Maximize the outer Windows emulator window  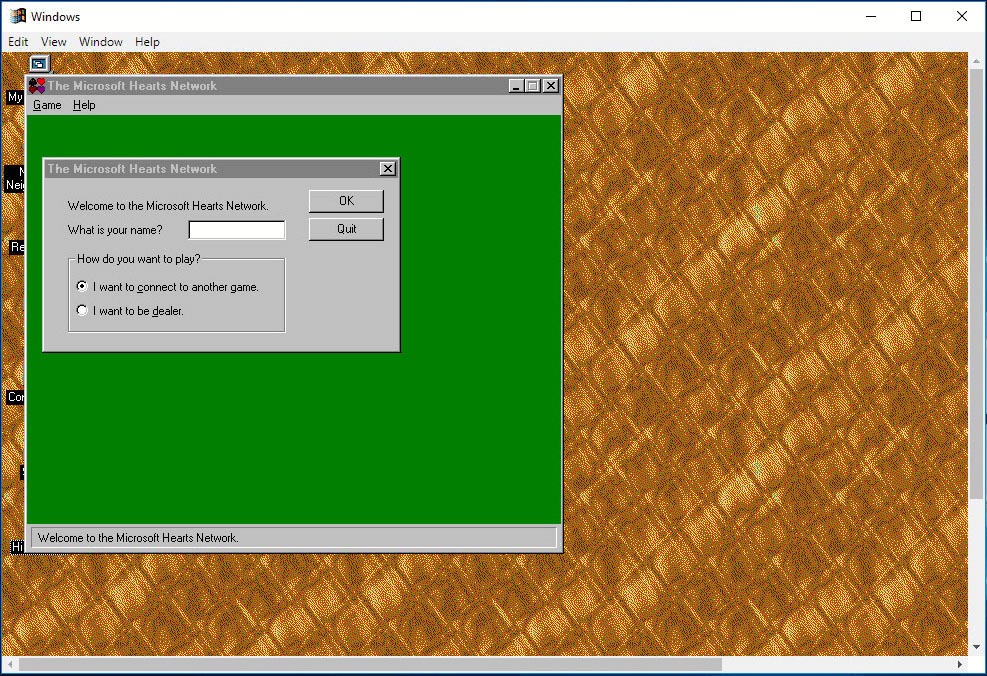click(916, 16)
